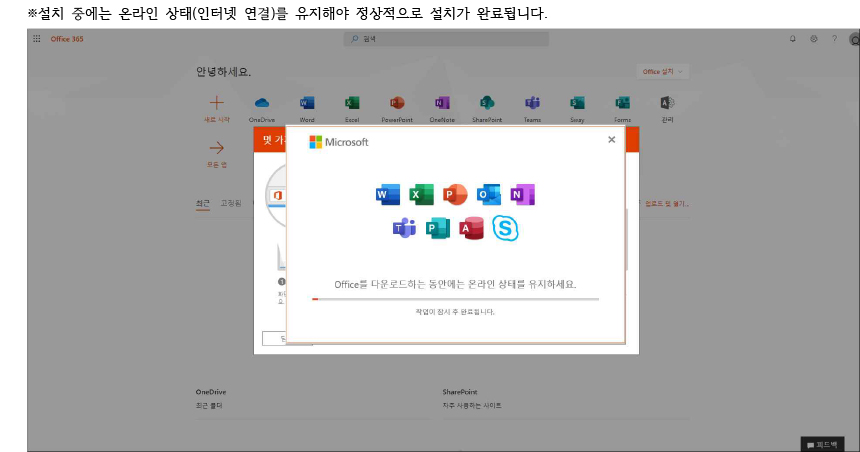Open the OneDrive app icon

click(262, 103)
